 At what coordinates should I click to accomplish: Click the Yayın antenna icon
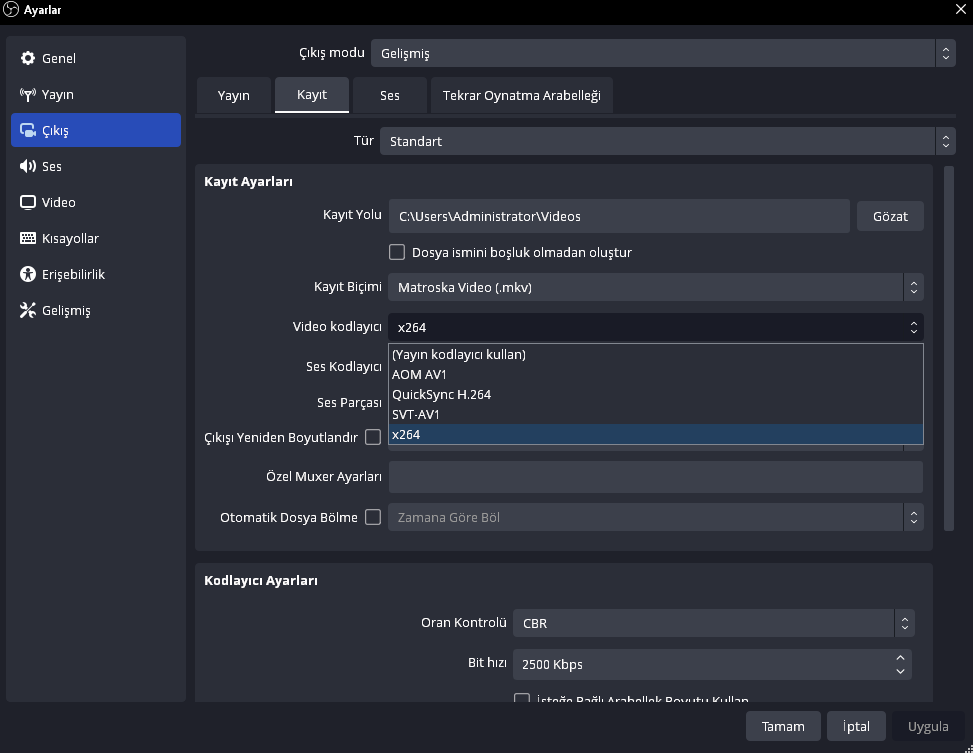click(28, 95)
